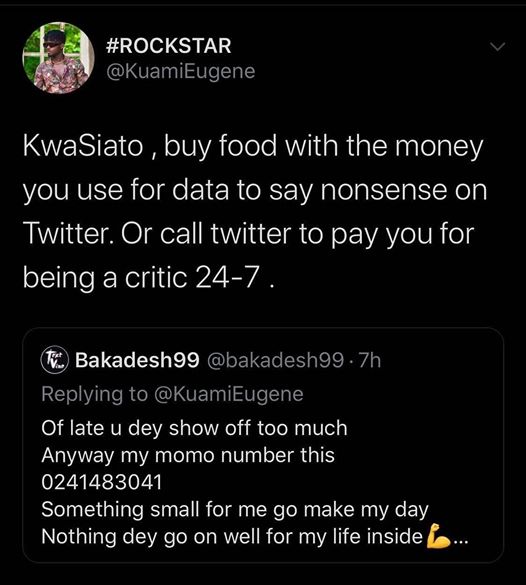Click 'Something small for me go make my day'
Screen dimensions: 526x585
tap(235, 510)
